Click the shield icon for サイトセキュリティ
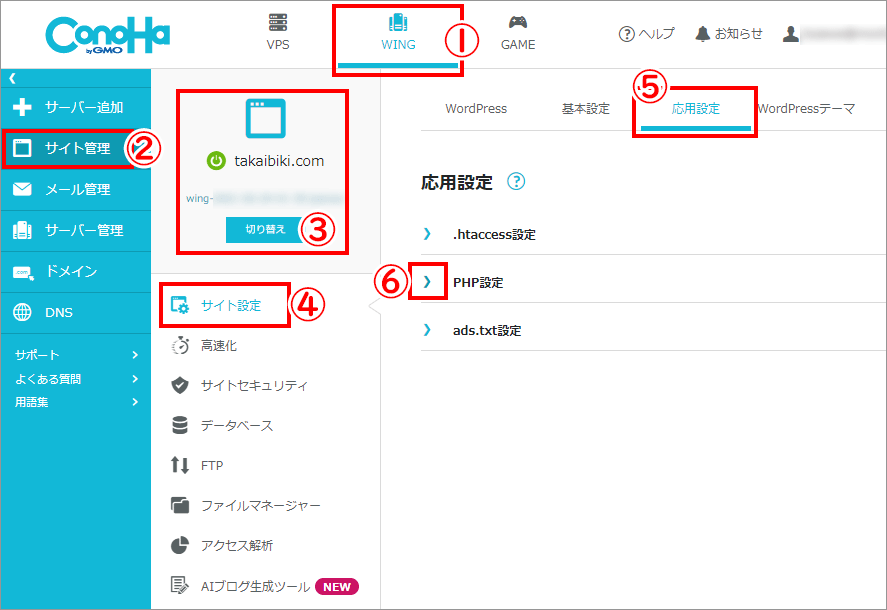Viewport: 887px width, 610px height. click(180, 385)
